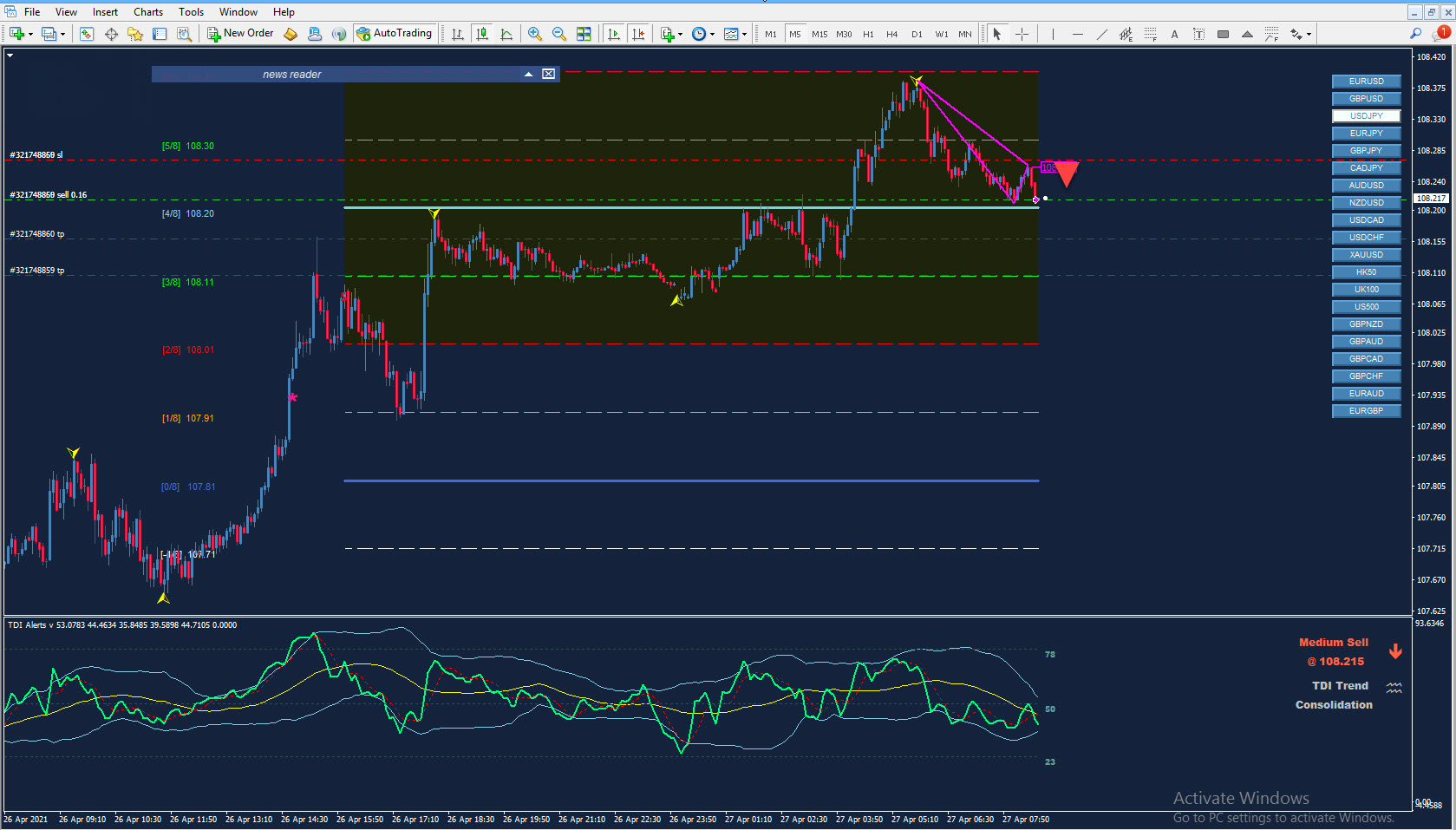Expand the Profiles dropdown arrow
This screenshot has width=1456, height=830.
62,35
